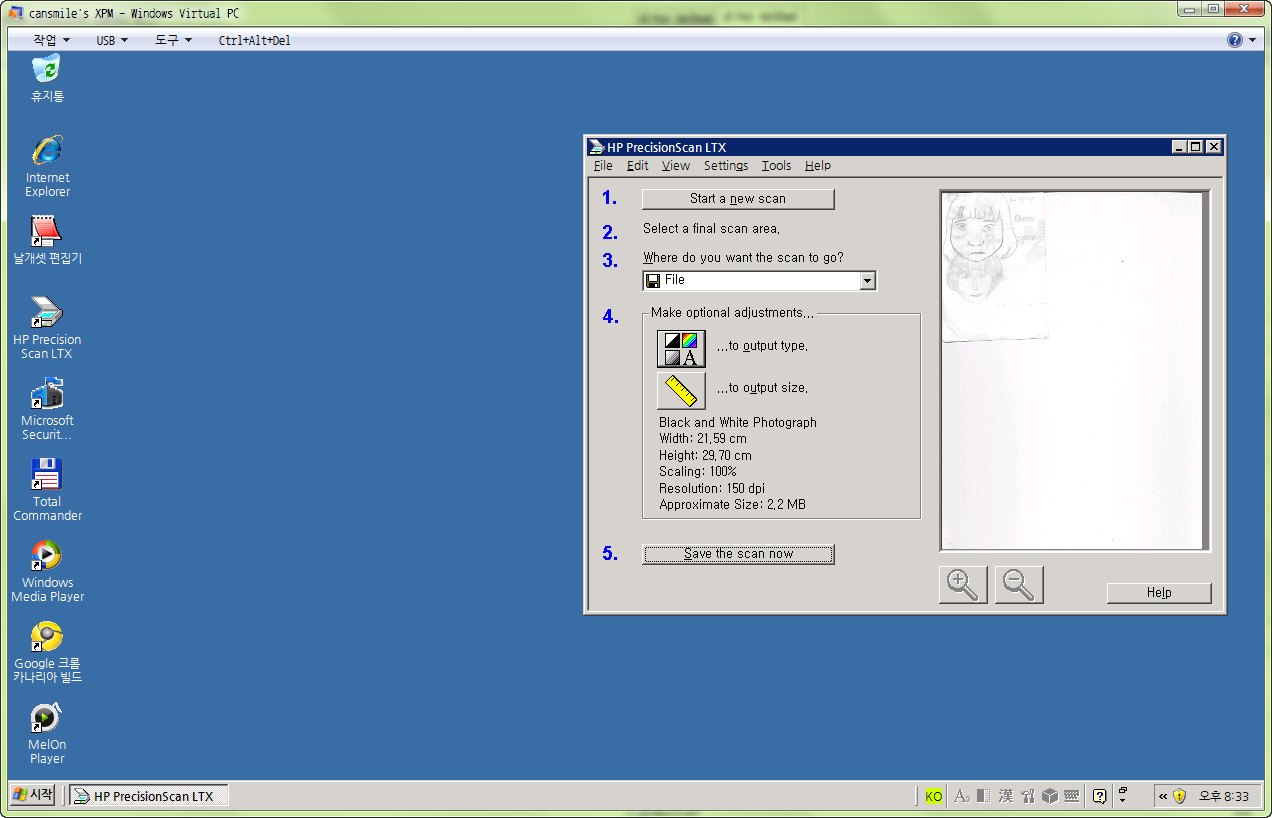1272x818 pixels.
Task: Open the Settings menu
Action: click(x=725, y=166)
